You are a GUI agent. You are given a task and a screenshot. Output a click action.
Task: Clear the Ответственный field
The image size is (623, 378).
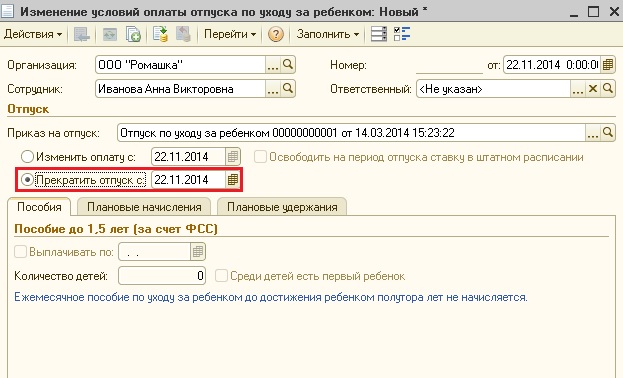[x=593, y=89]
